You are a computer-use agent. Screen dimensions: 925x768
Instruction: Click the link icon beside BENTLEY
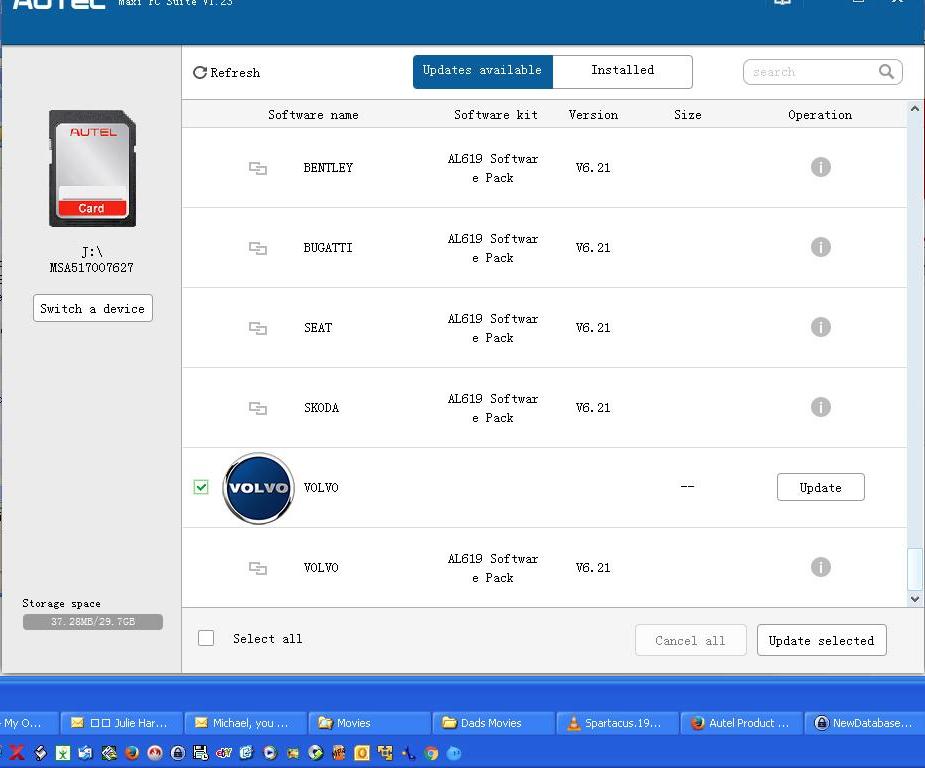258,168
